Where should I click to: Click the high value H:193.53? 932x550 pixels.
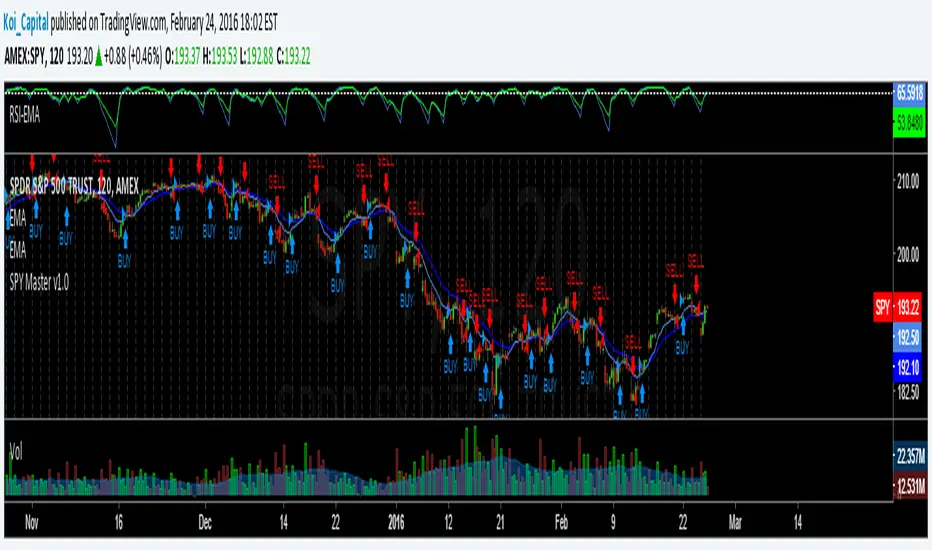(x=220, y=56)
